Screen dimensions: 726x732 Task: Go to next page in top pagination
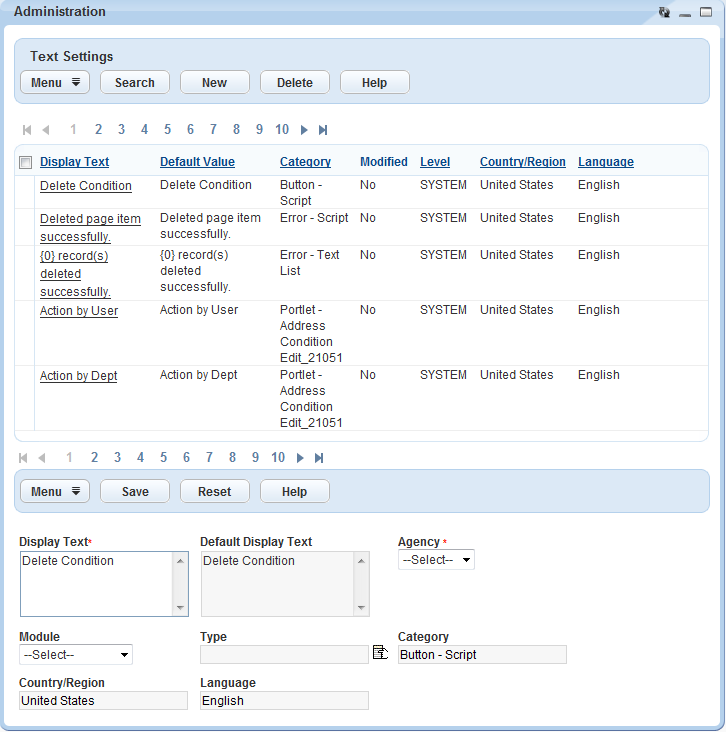(x=305, y=130)
